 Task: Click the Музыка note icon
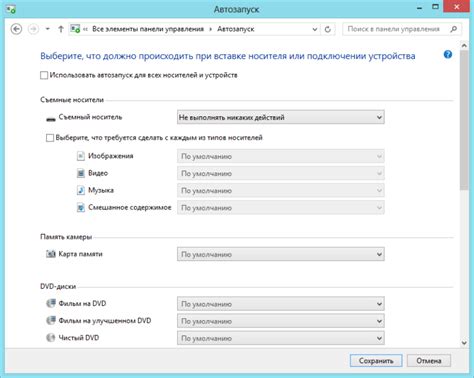pyautogui.click(x=81, y=190)
